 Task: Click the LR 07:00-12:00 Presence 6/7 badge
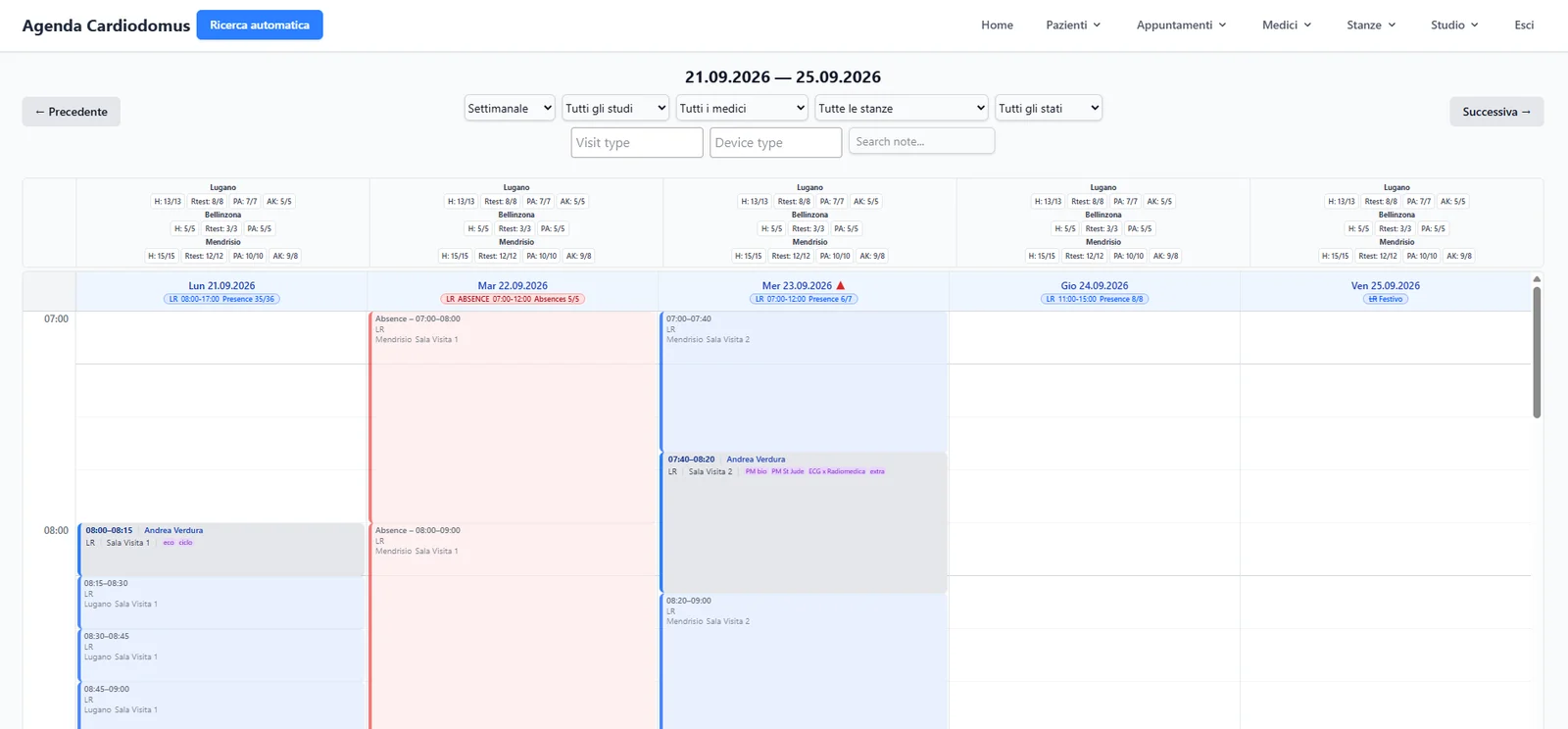[x=804, y=299]
